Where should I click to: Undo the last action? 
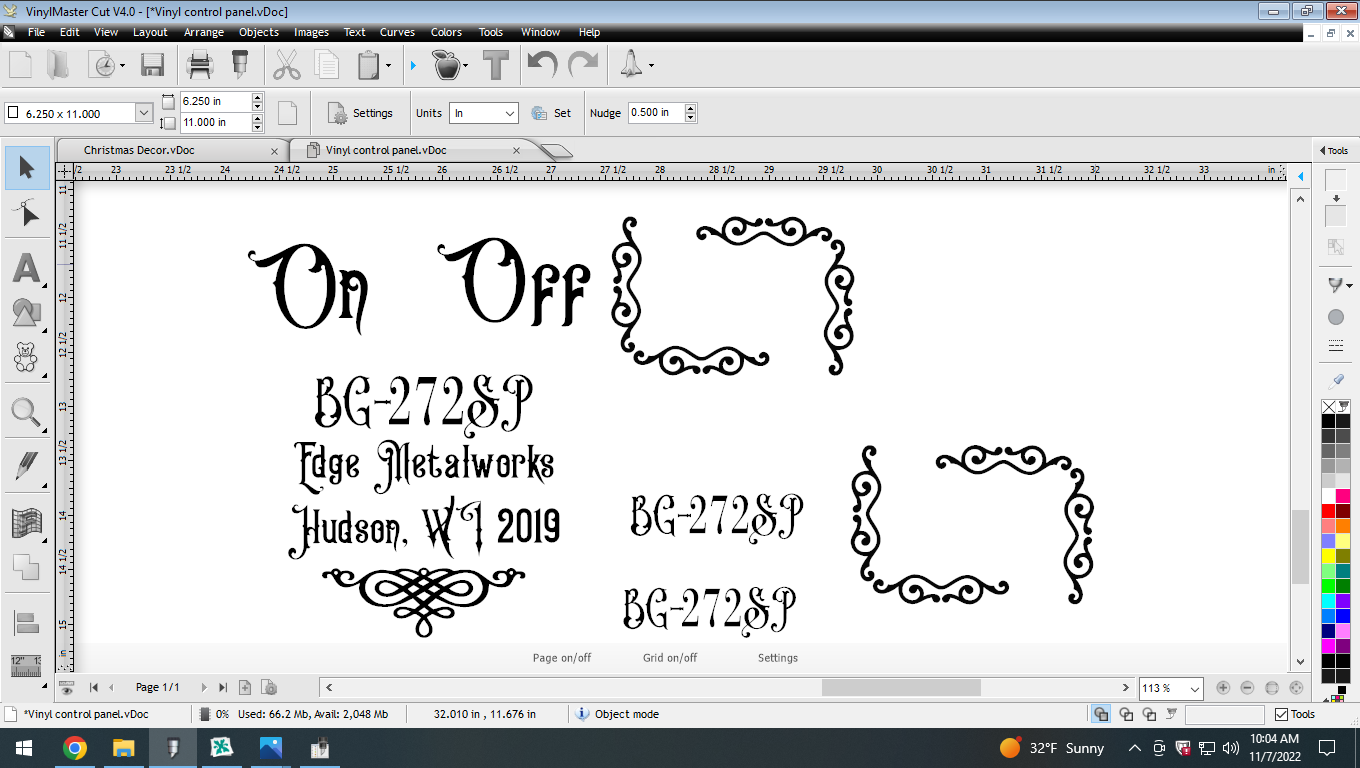[x=541, y=64]
